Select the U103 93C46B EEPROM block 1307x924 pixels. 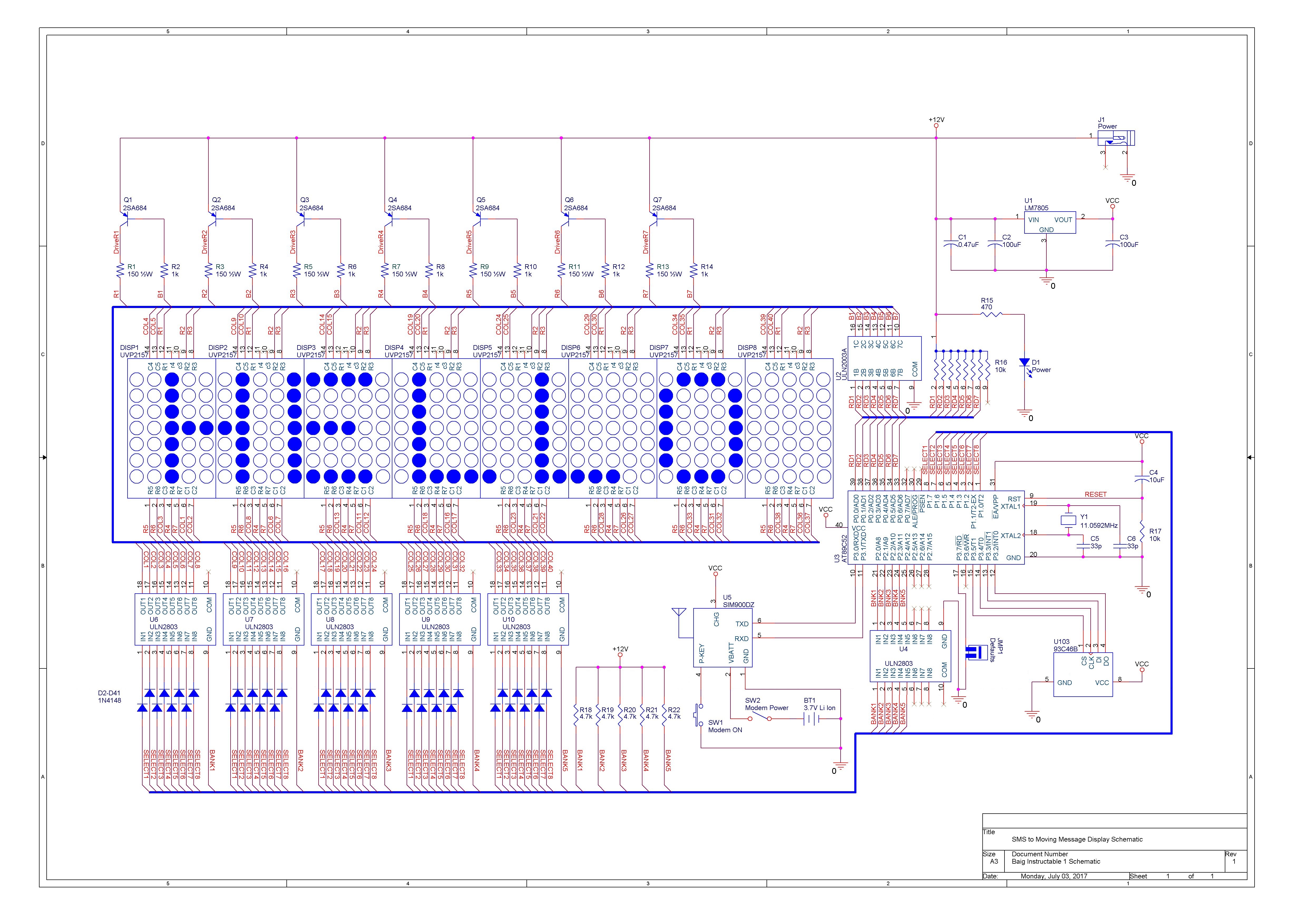click(x=1083, y=675)
